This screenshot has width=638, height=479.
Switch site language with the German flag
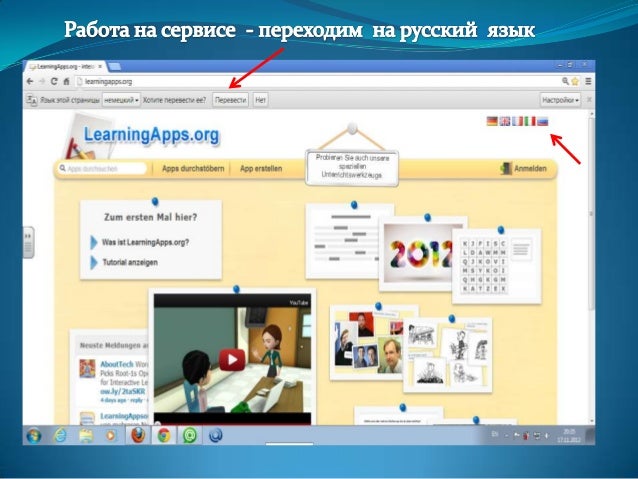click(492, 121)
